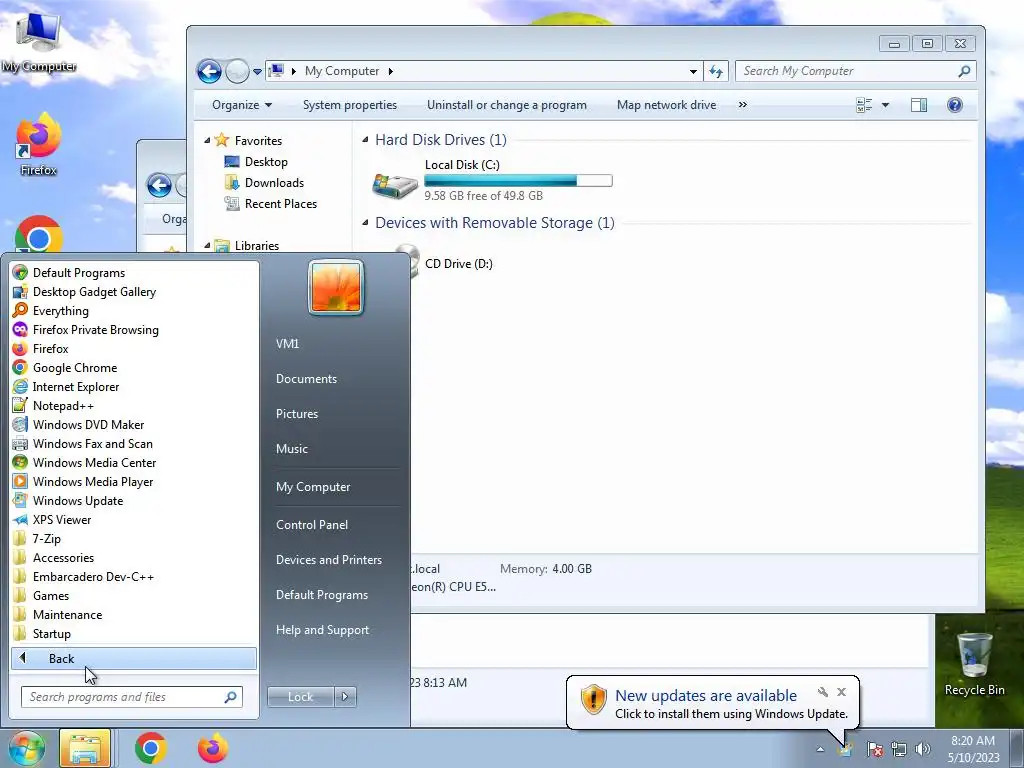Click the Lock button

coord(300,697)
